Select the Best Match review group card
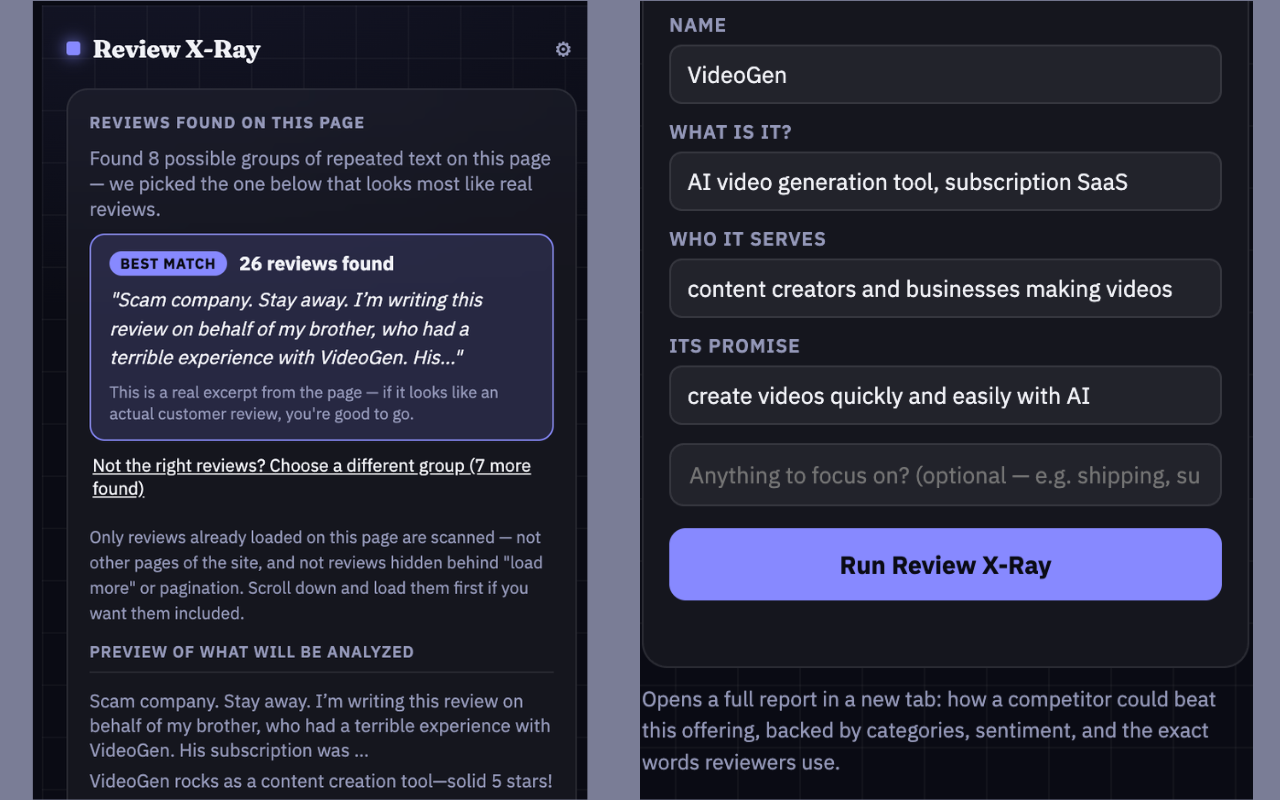 [321, 337]
